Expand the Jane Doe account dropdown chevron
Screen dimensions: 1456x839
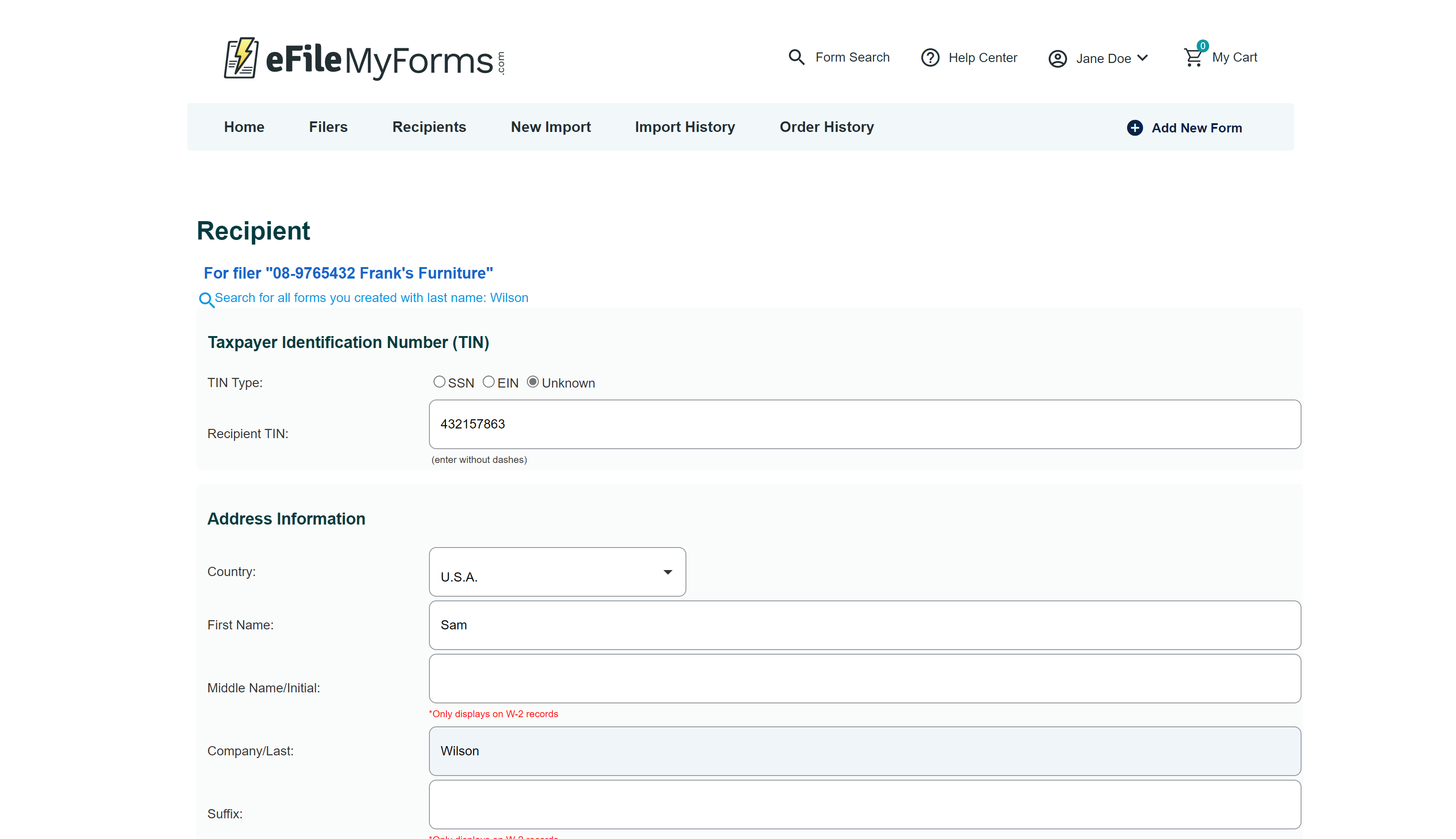tap(1143, 58)
